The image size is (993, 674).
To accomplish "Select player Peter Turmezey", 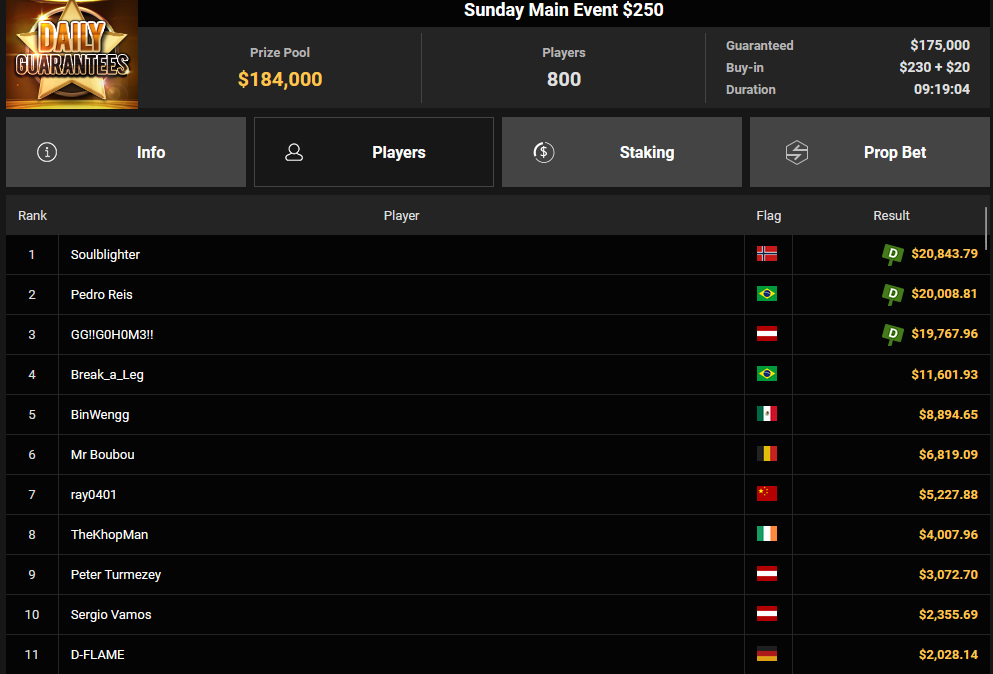I will pyautogui.click(x=116, y=575).
